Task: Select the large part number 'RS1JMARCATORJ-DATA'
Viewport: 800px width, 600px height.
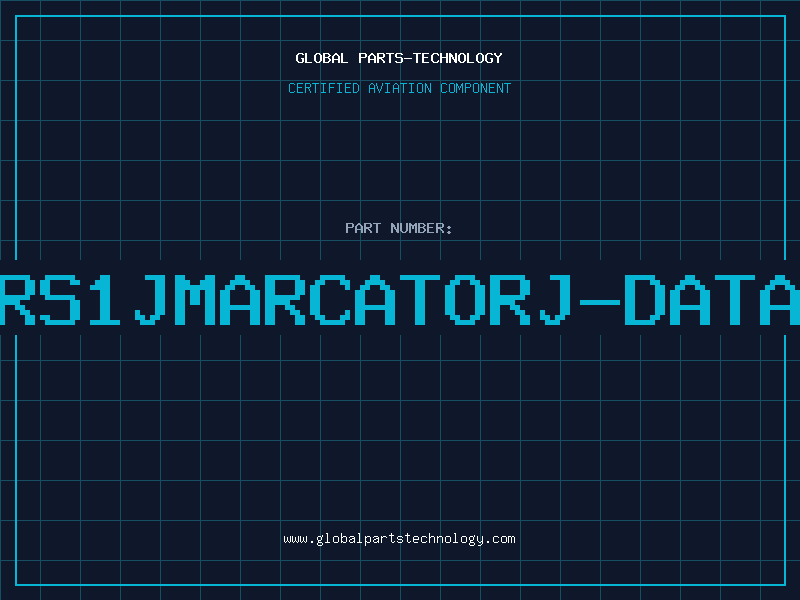Action: click(400, 300)
